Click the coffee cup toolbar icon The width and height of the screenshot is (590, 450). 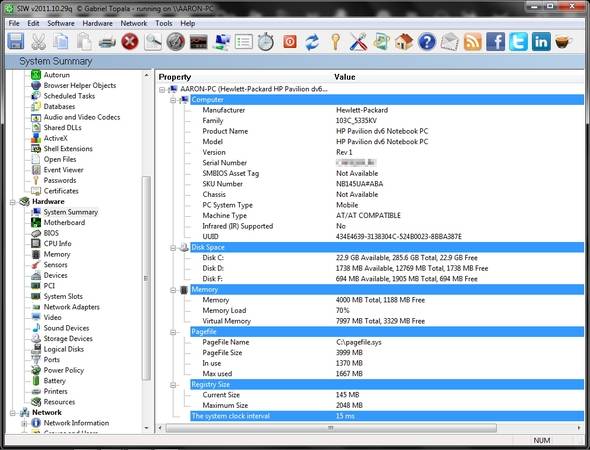coord(564,41)
